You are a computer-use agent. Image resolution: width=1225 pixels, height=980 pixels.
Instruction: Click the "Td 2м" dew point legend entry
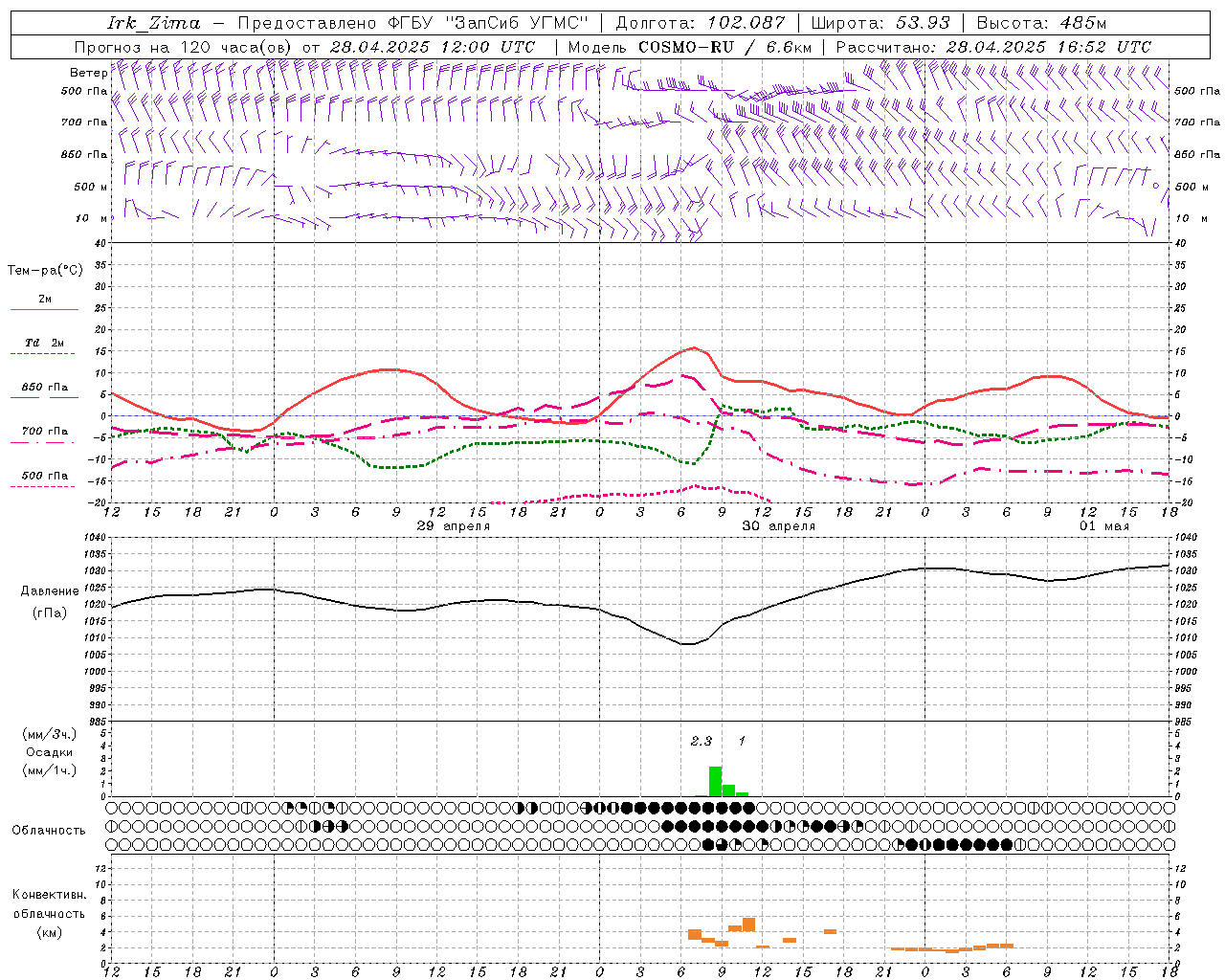click(x=45, y=343)
